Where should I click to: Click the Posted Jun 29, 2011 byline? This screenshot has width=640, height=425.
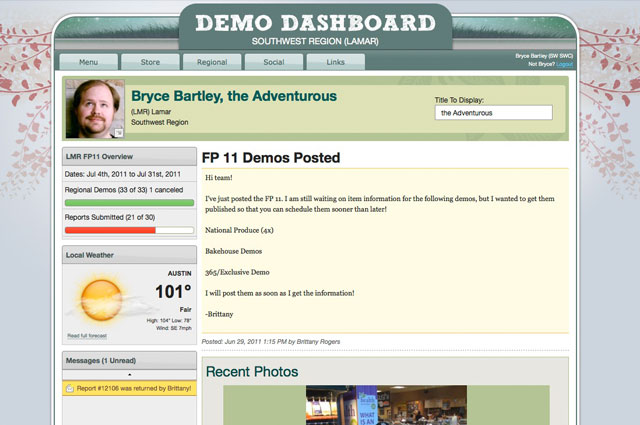click(271, 342)
